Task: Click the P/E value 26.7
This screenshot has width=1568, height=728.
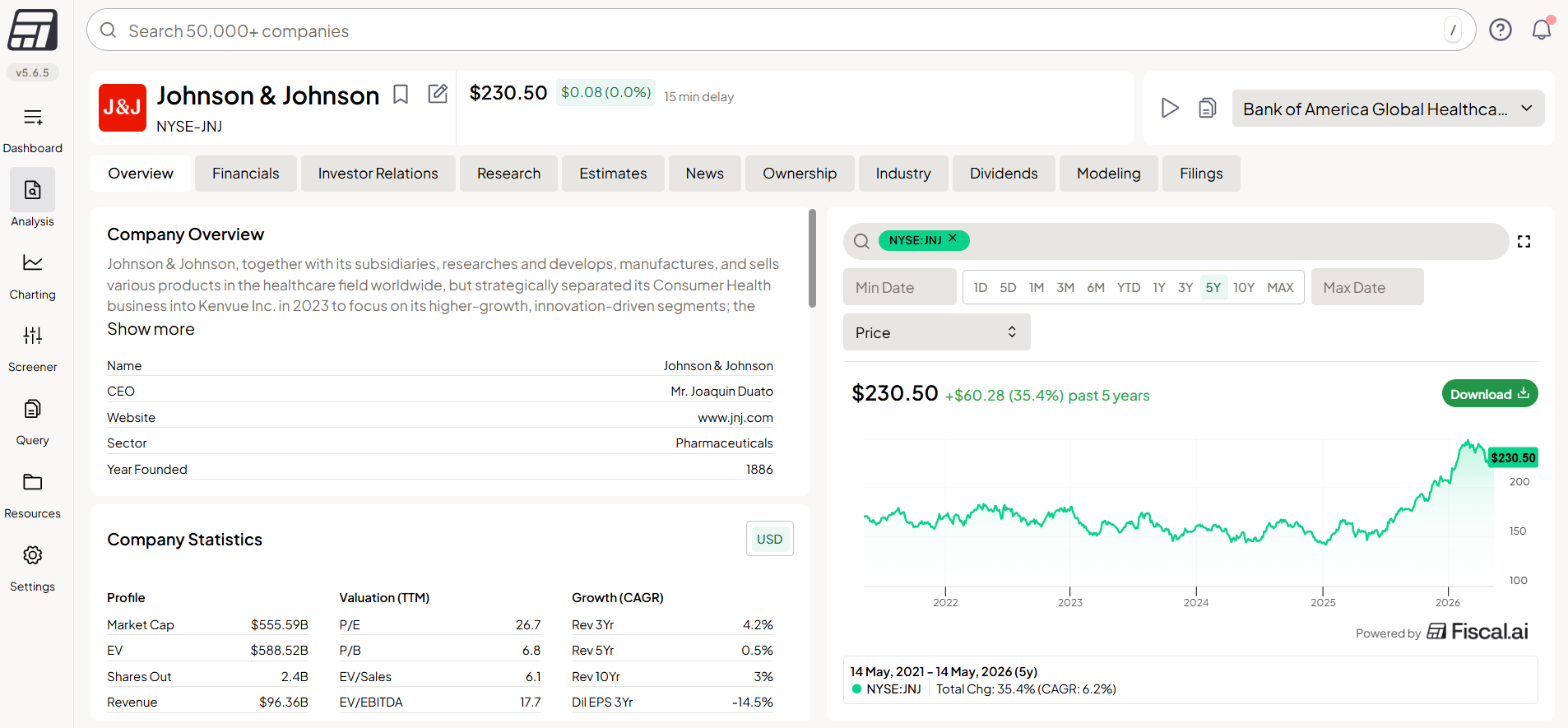Action: pyautogui.click(x=528, y=625)
